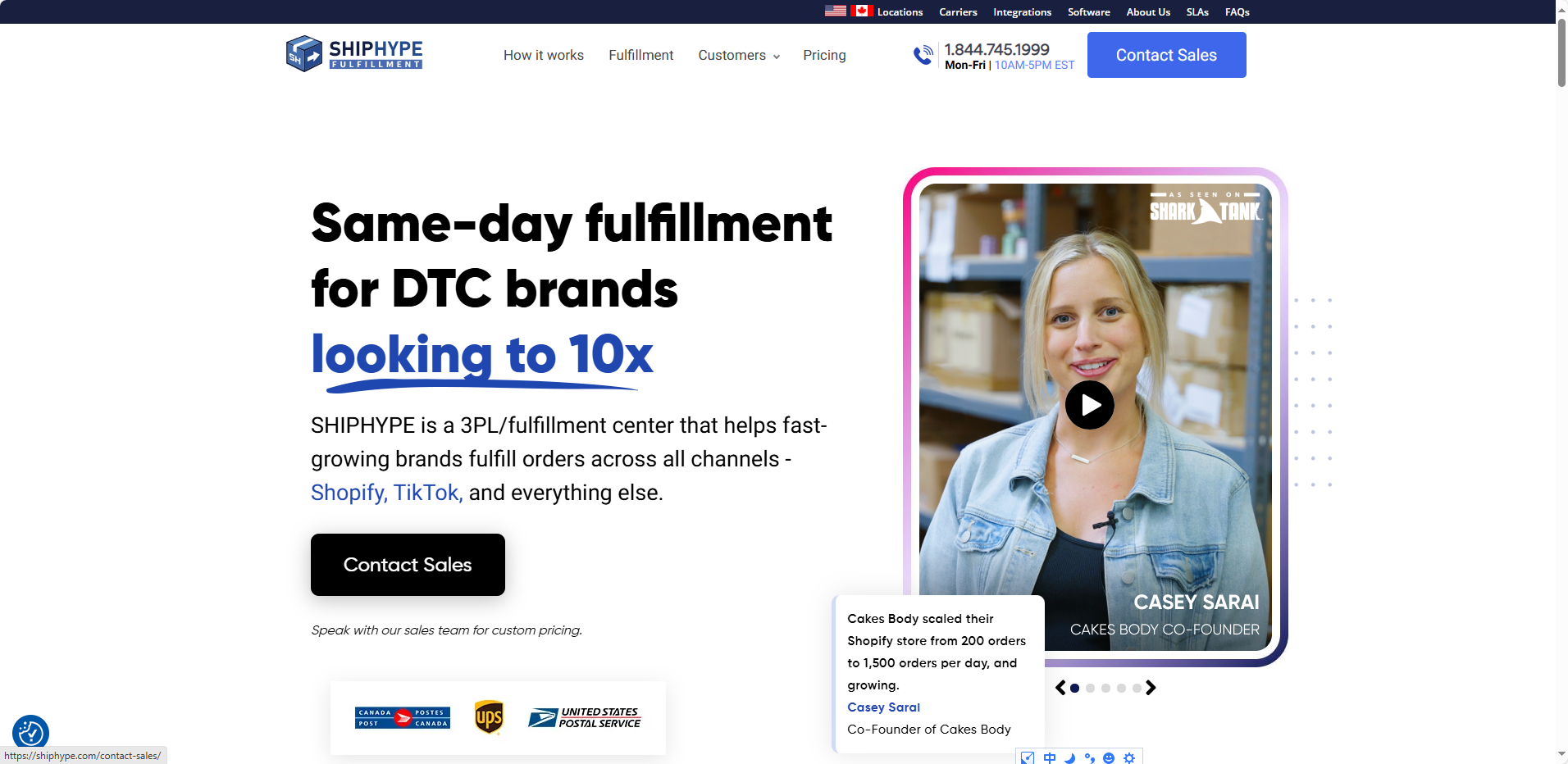1568x764 pixels.
Task: Toggle Chinese input mode in IME toolbar
Action: 1050,757
